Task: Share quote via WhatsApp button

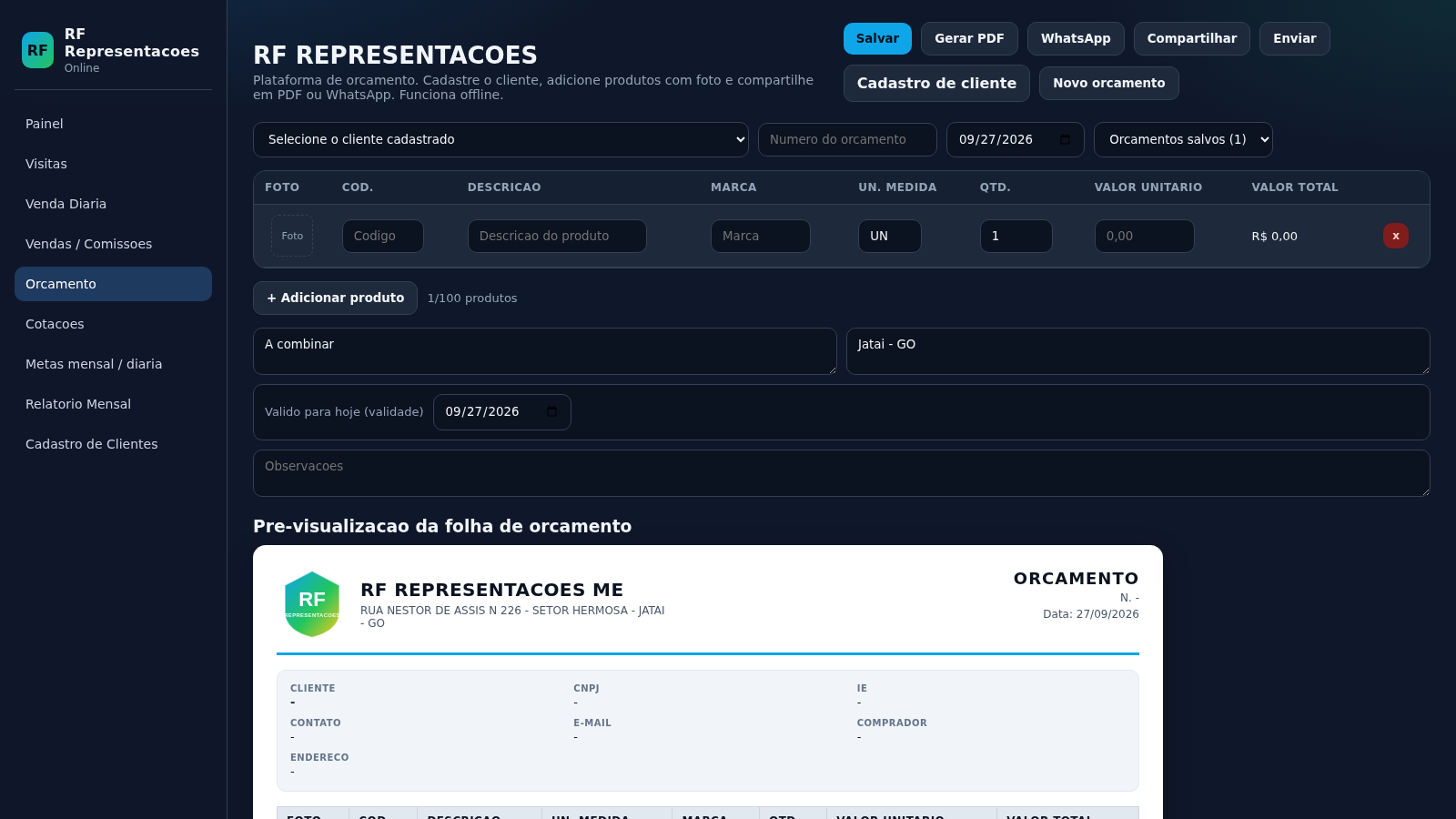Action: click(x=1076, y=38)
